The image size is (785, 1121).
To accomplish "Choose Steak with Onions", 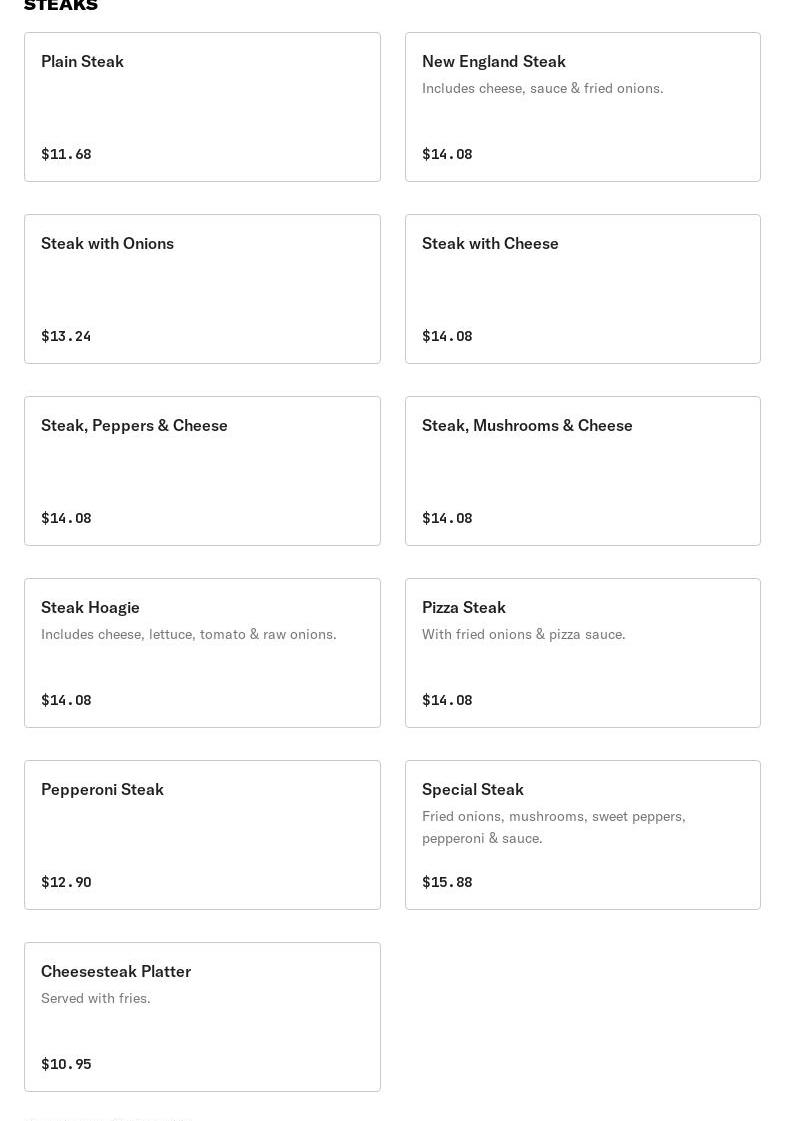I will 202,289.
